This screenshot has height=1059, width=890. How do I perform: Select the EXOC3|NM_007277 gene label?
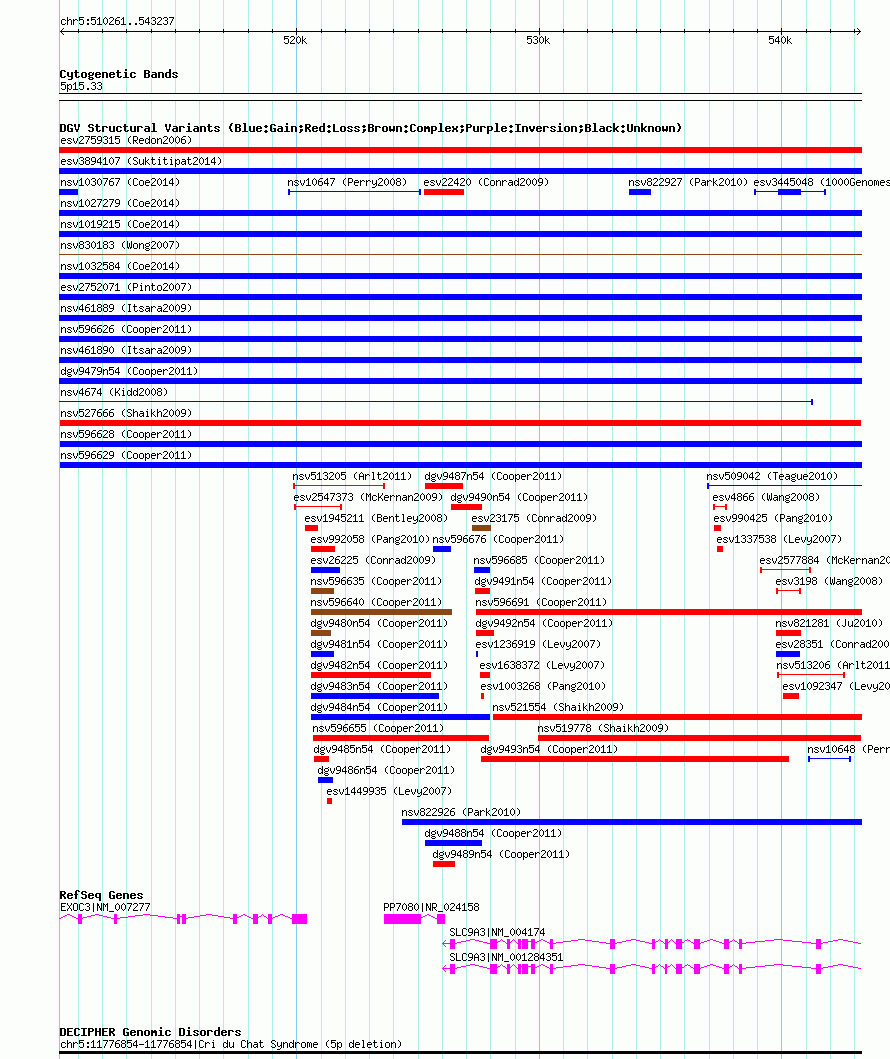(x=105, y=908)
